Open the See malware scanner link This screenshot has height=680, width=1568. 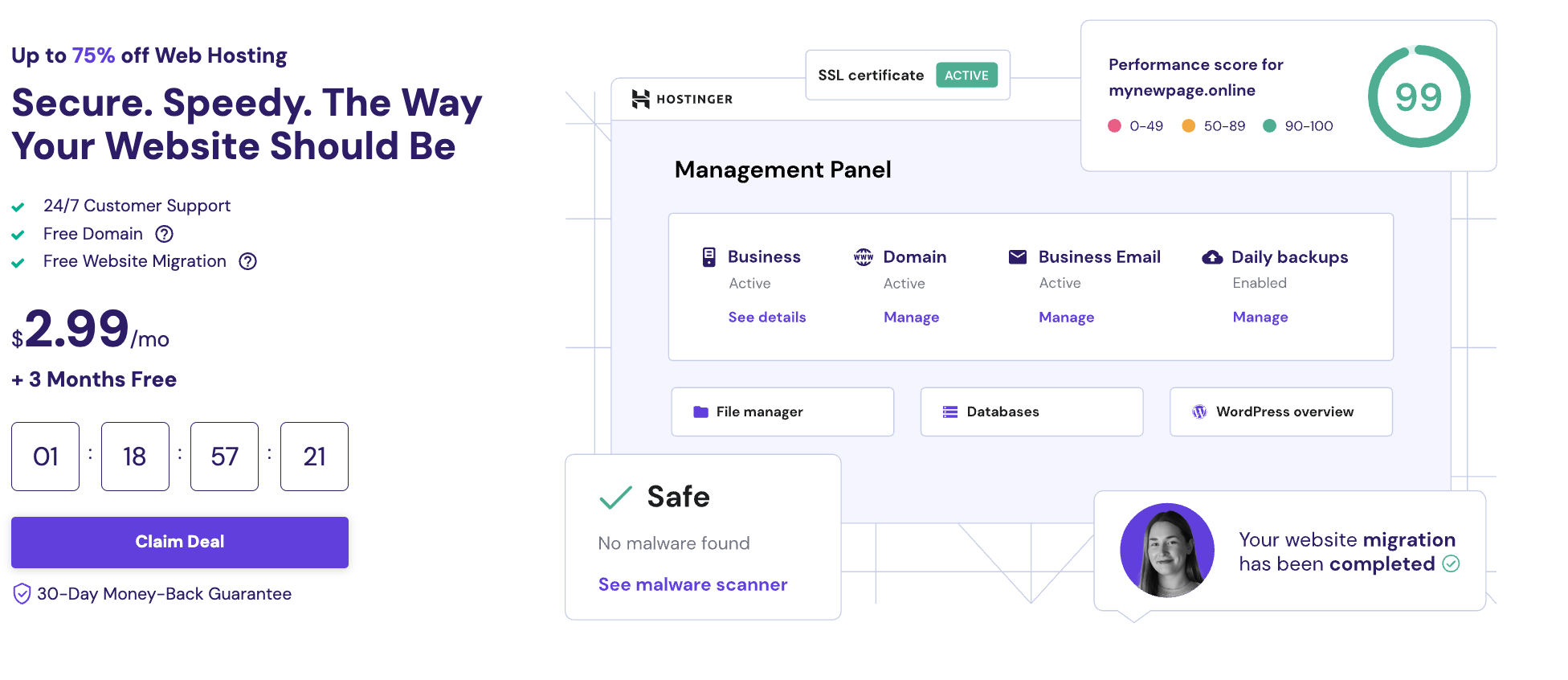(692, 584)
